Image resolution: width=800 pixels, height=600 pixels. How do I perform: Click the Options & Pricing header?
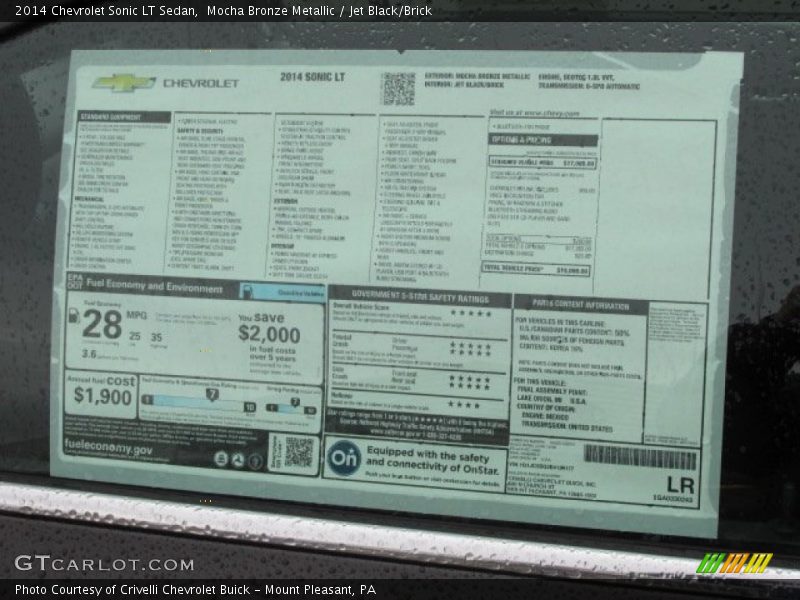(x=529, y=140)
